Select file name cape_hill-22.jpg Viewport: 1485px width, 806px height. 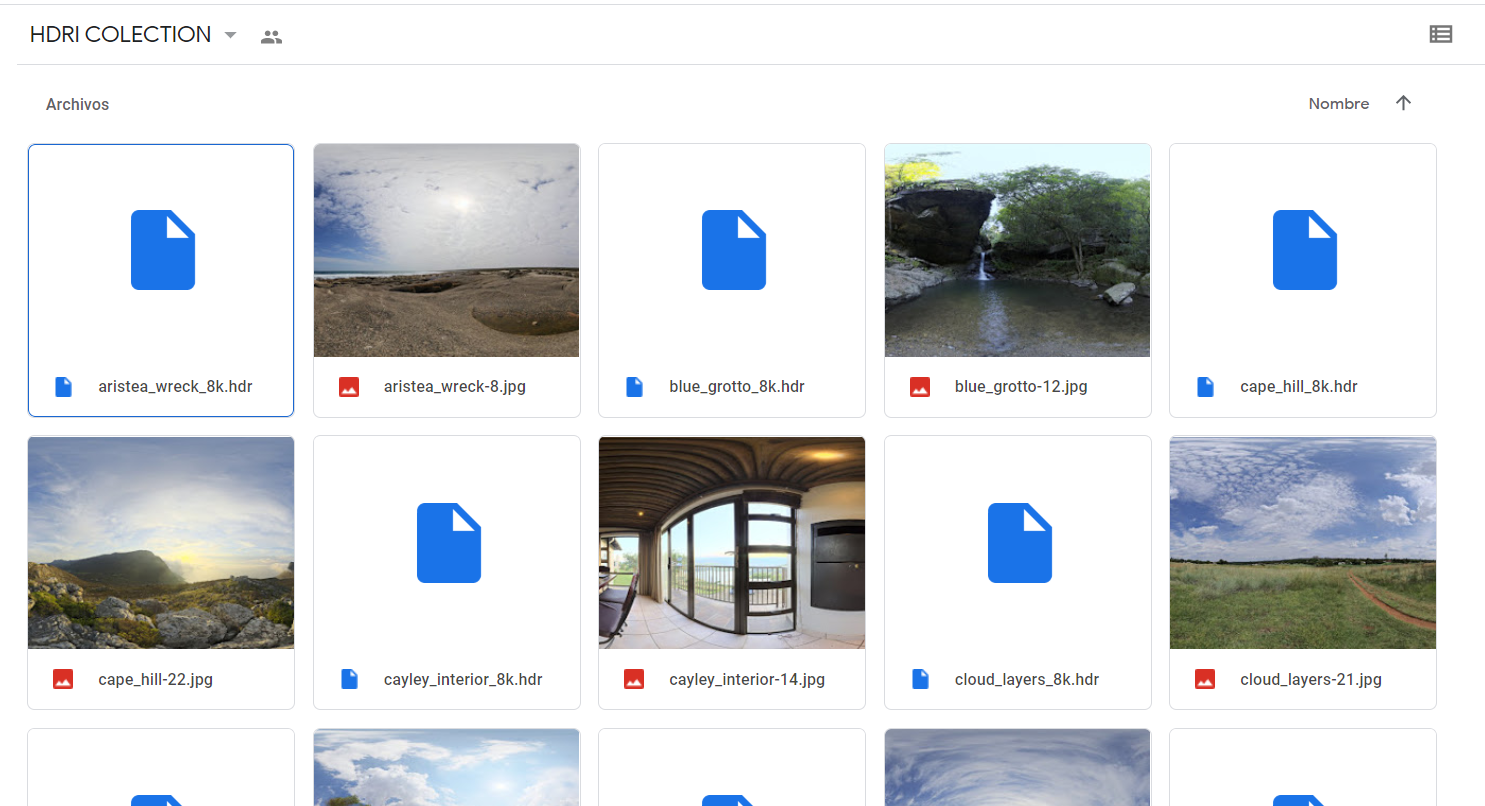click(155, 679)
